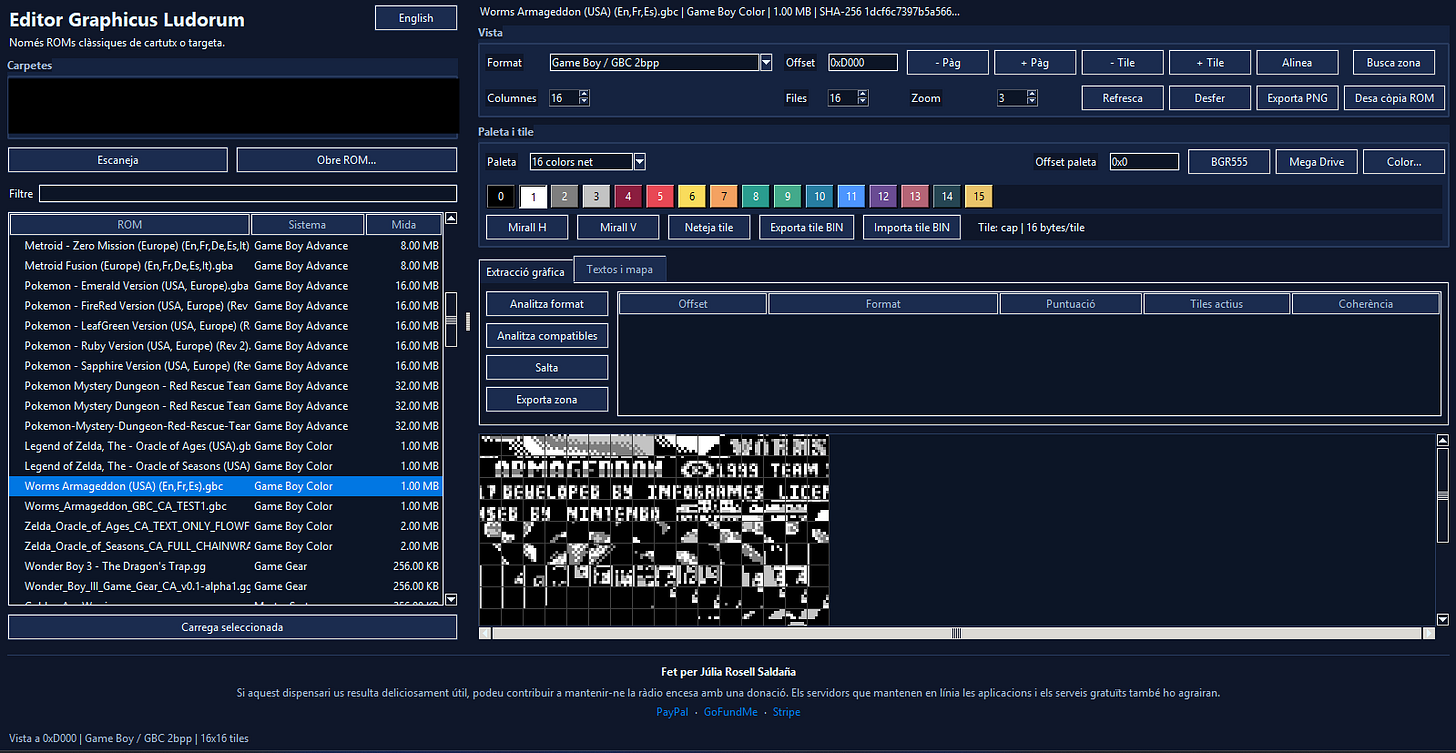Click Exporta tile BIN

[x=807, y=227]
